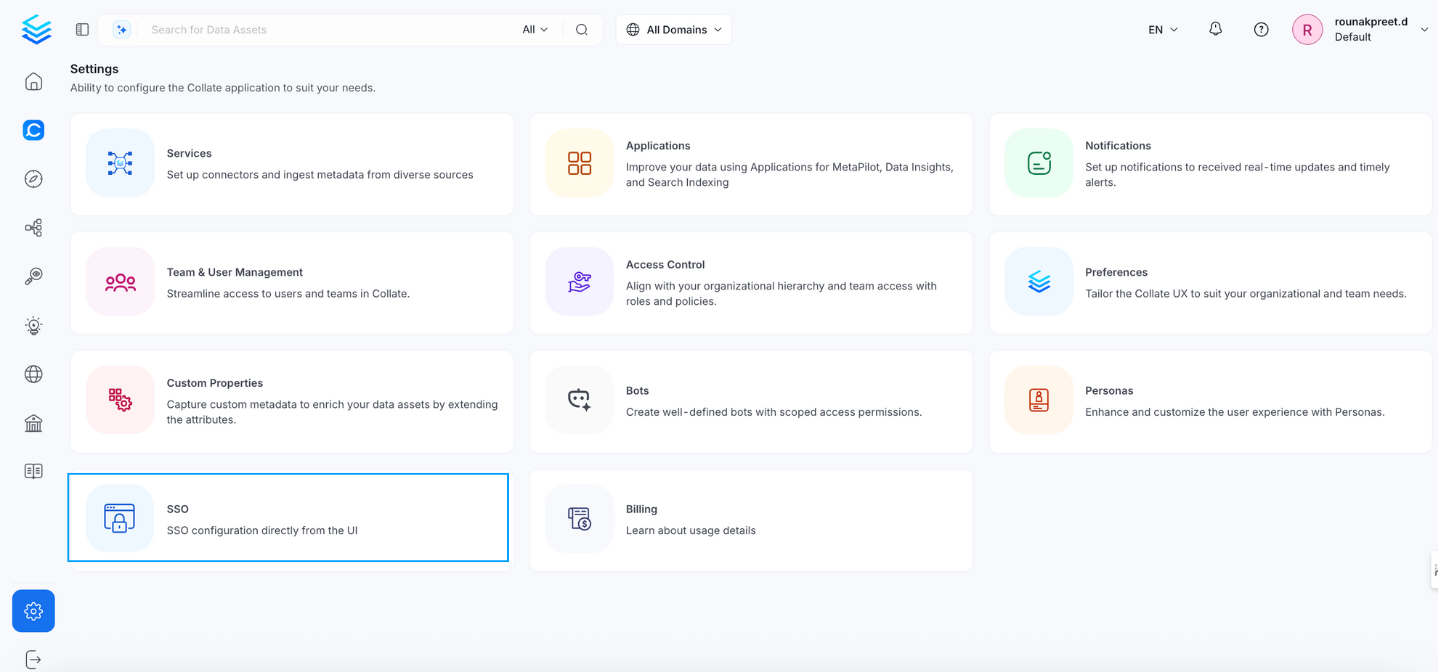Open Billing to learn about usage details
This screenshot has height=672, width=1438.
coord(750,519)
